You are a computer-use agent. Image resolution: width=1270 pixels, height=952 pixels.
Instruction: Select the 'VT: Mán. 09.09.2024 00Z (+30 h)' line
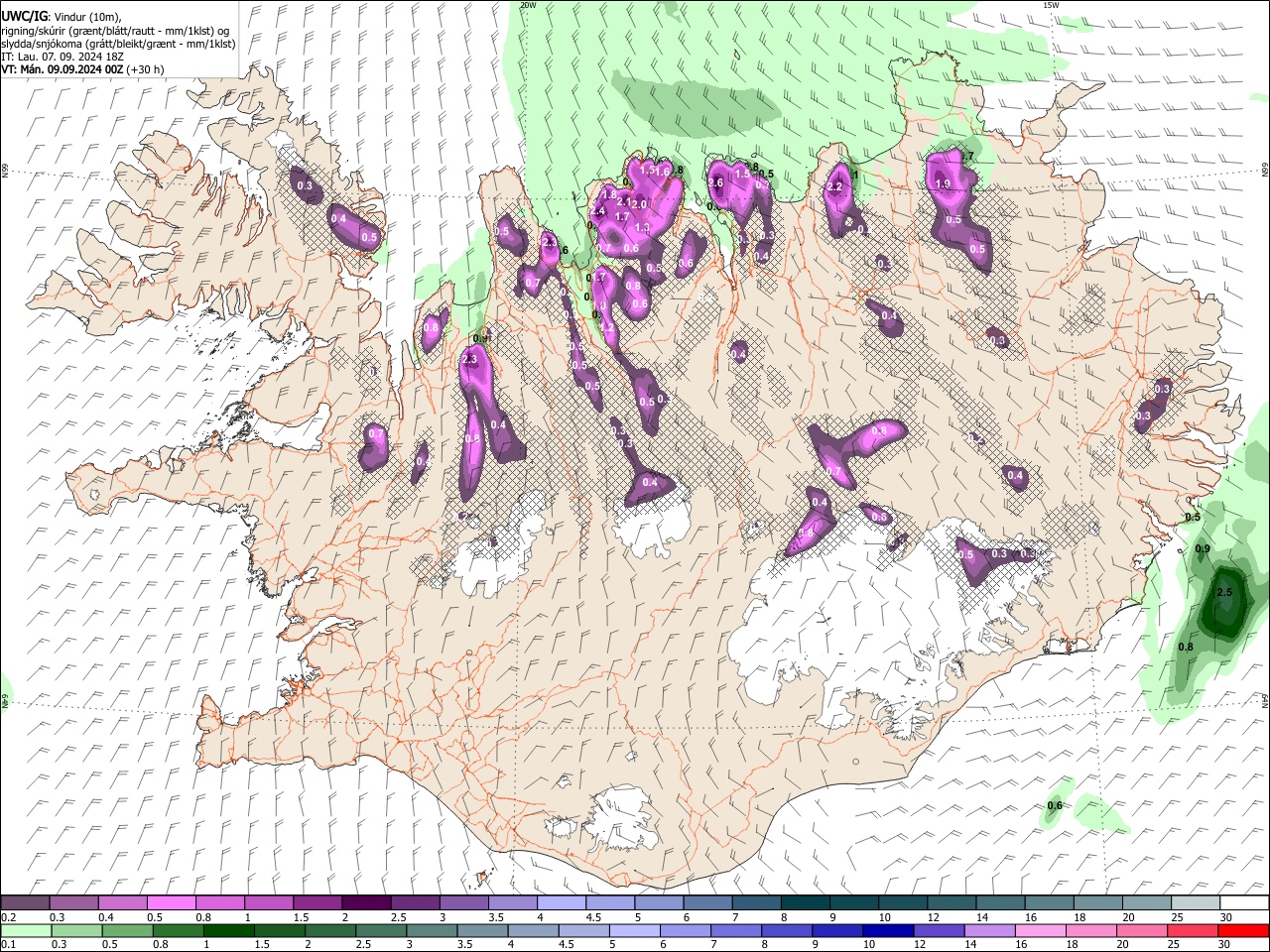pos(83,69)
